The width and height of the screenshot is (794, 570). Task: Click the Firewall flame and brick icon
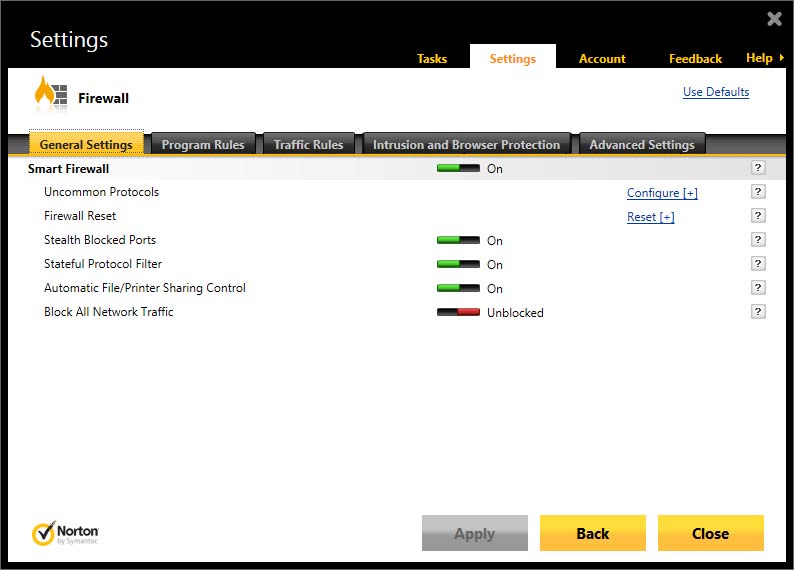point(50,94)
